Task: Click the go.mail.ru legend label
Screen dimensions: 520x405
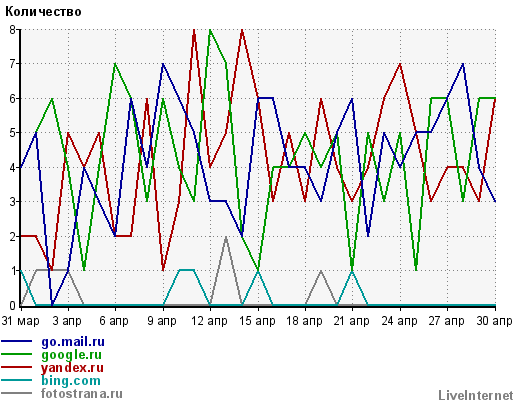Action: (x=73, y=342)
